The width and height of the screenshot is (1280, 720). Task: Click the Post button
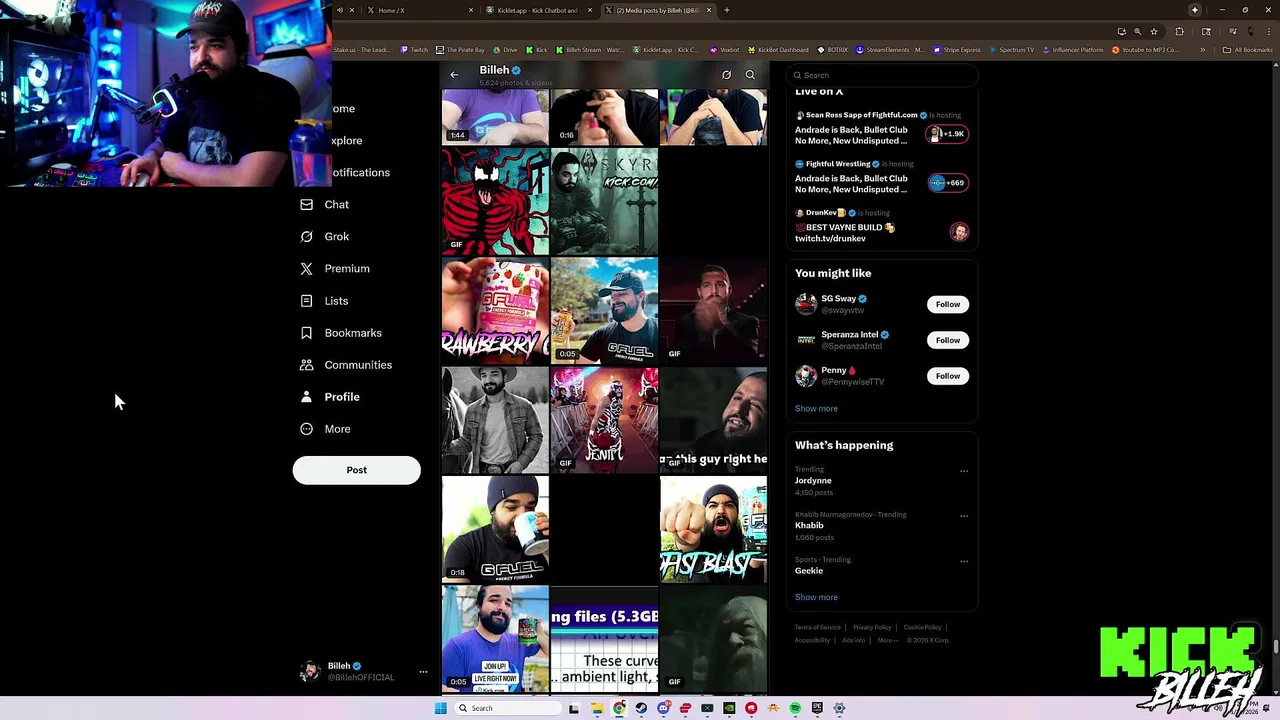[356, 470]
